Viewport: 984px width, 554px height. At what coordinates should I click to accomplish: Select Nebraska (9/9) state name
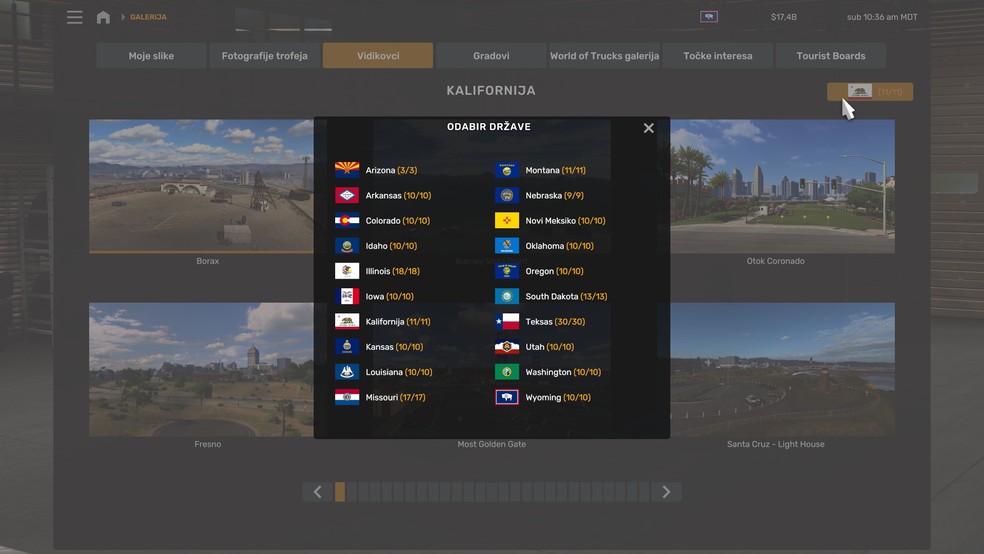(554, 195)
